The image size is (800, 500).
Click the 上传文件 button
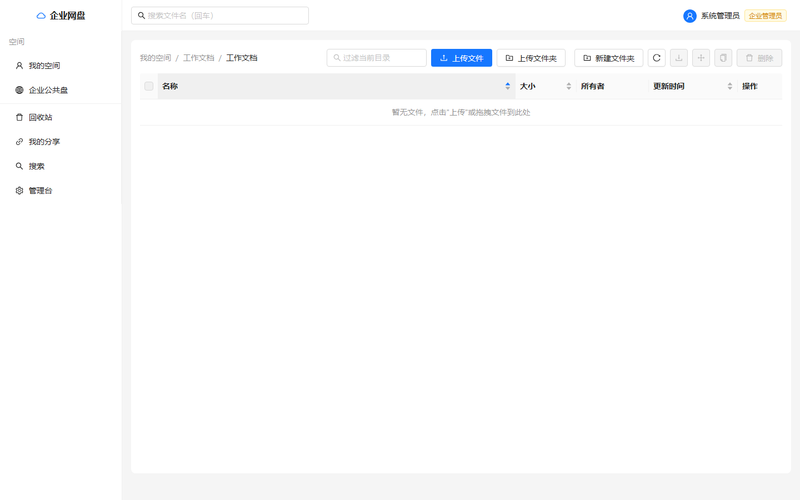pyautogui.click(x=461, y=58)
